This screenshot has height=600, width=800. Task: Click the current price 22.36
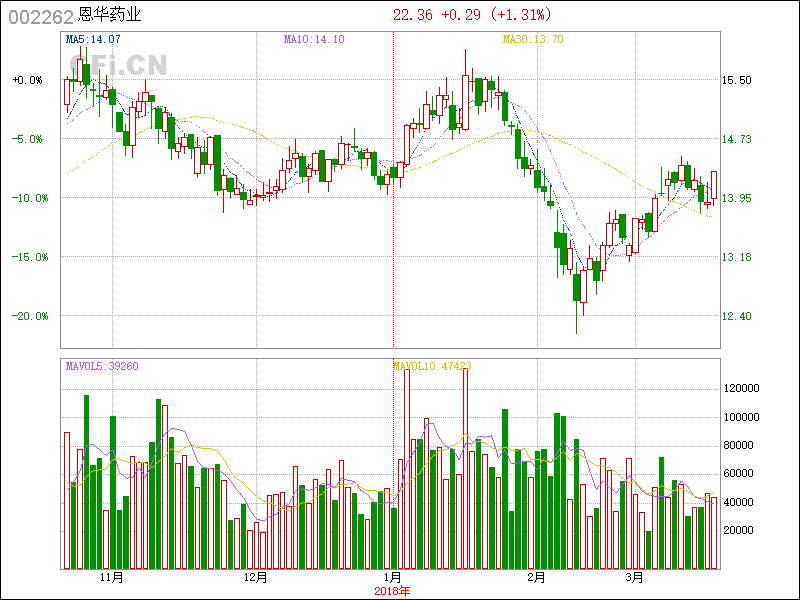413,15
